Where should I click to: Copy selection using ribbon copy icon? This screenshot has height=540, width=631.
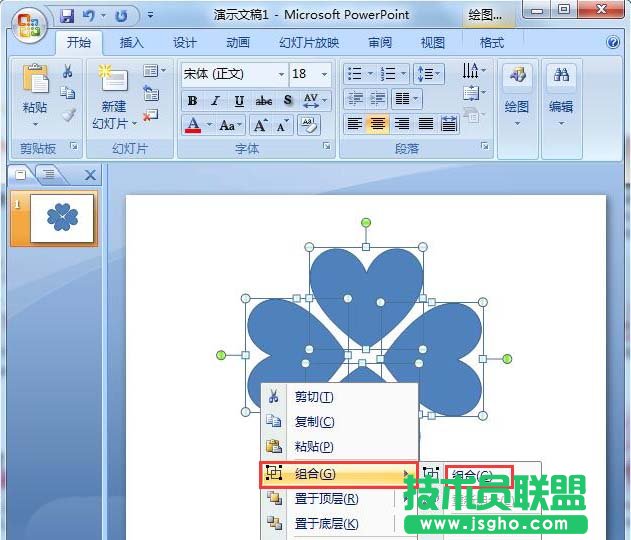68,93
